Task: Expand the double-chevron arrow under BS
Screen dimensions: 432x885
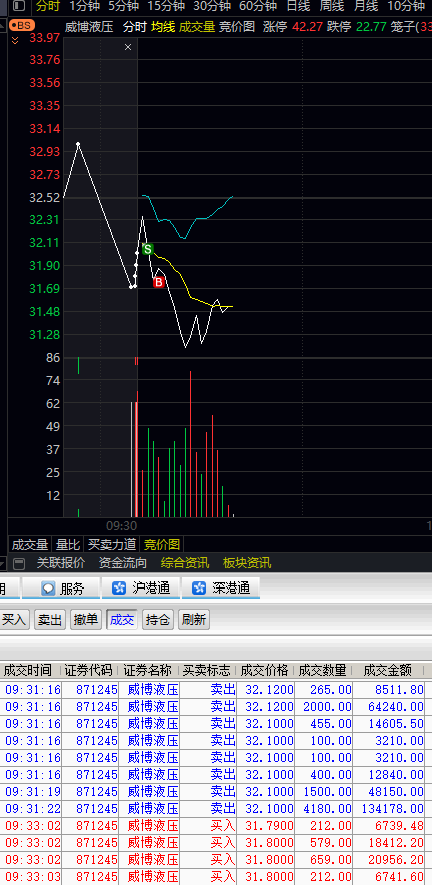Action: (x=15, y=40)
